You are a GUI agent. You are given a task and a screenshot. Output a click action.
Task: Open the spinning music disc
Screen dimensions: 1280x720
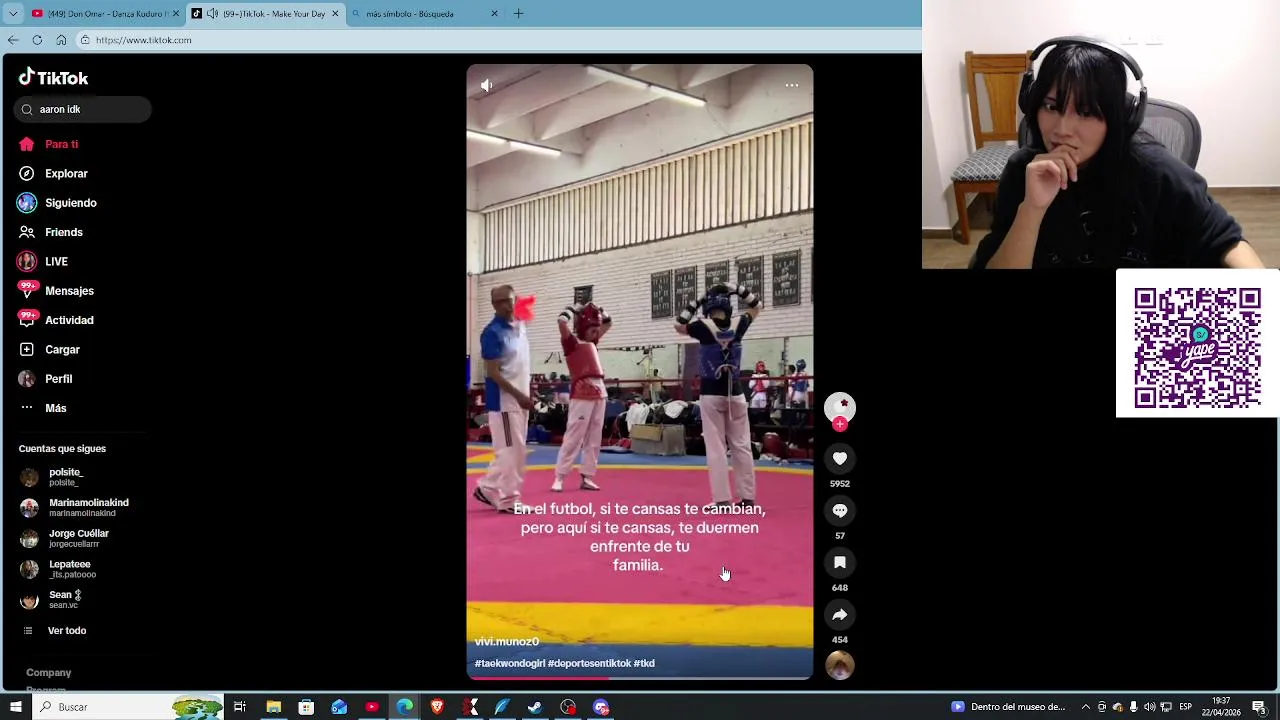(840, 666)
